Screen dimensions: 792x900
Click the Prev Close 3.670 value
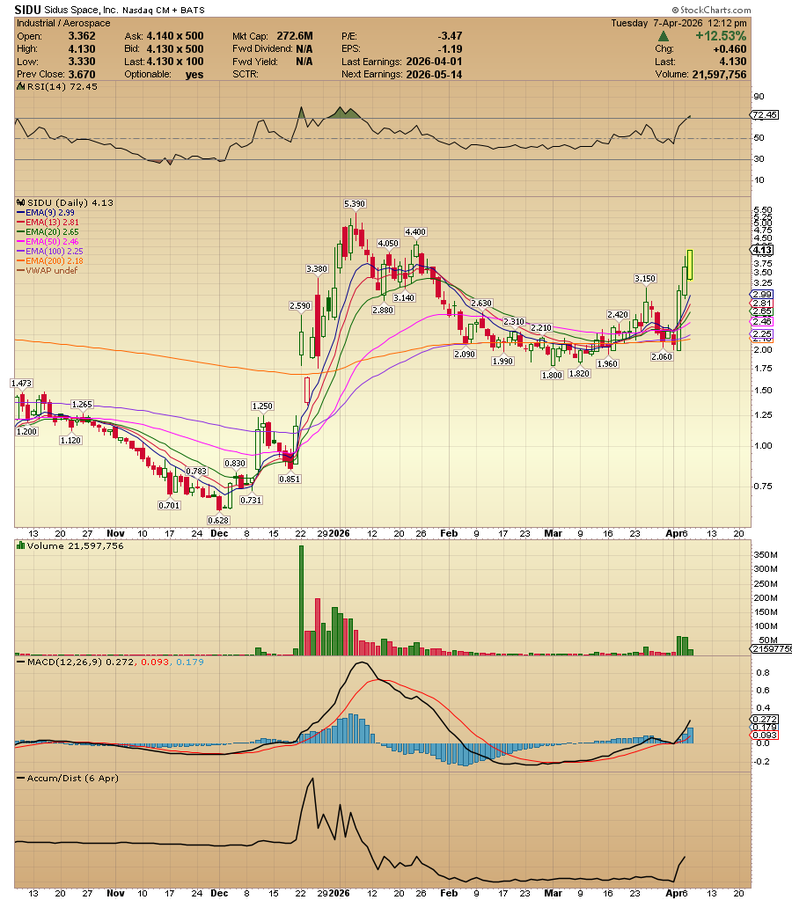pyautogui.click(x=82, y=75)
